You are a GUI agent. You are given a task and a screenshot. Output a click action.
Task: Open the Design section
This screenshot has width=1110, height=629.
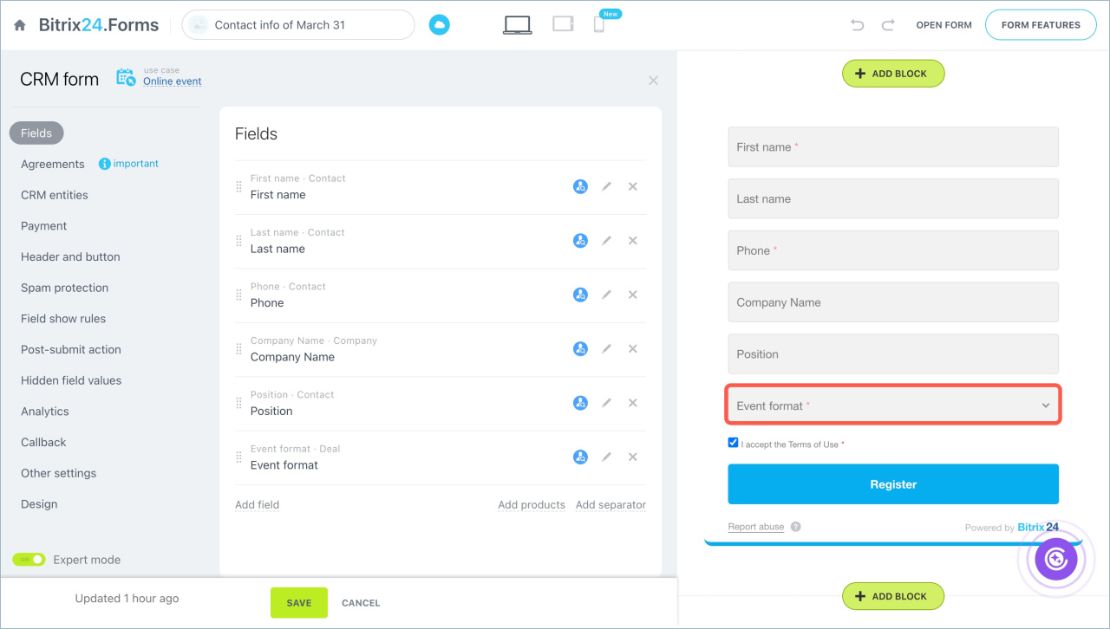(x=39, y=504)
